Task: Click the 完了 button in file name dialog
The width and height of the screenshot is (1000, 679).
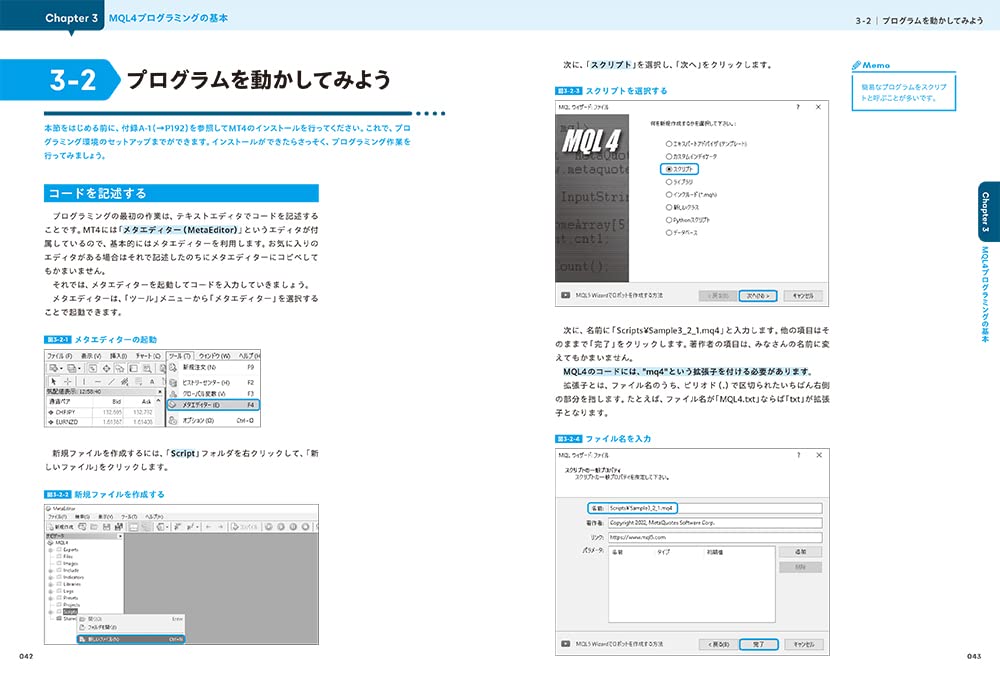Action: pos(758,644)
